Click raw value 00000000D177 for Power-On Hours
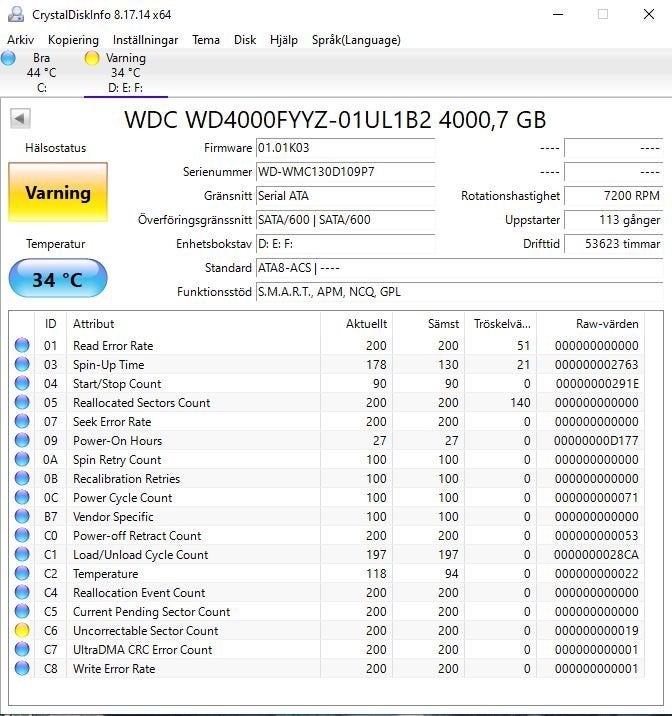 (596, 441)
